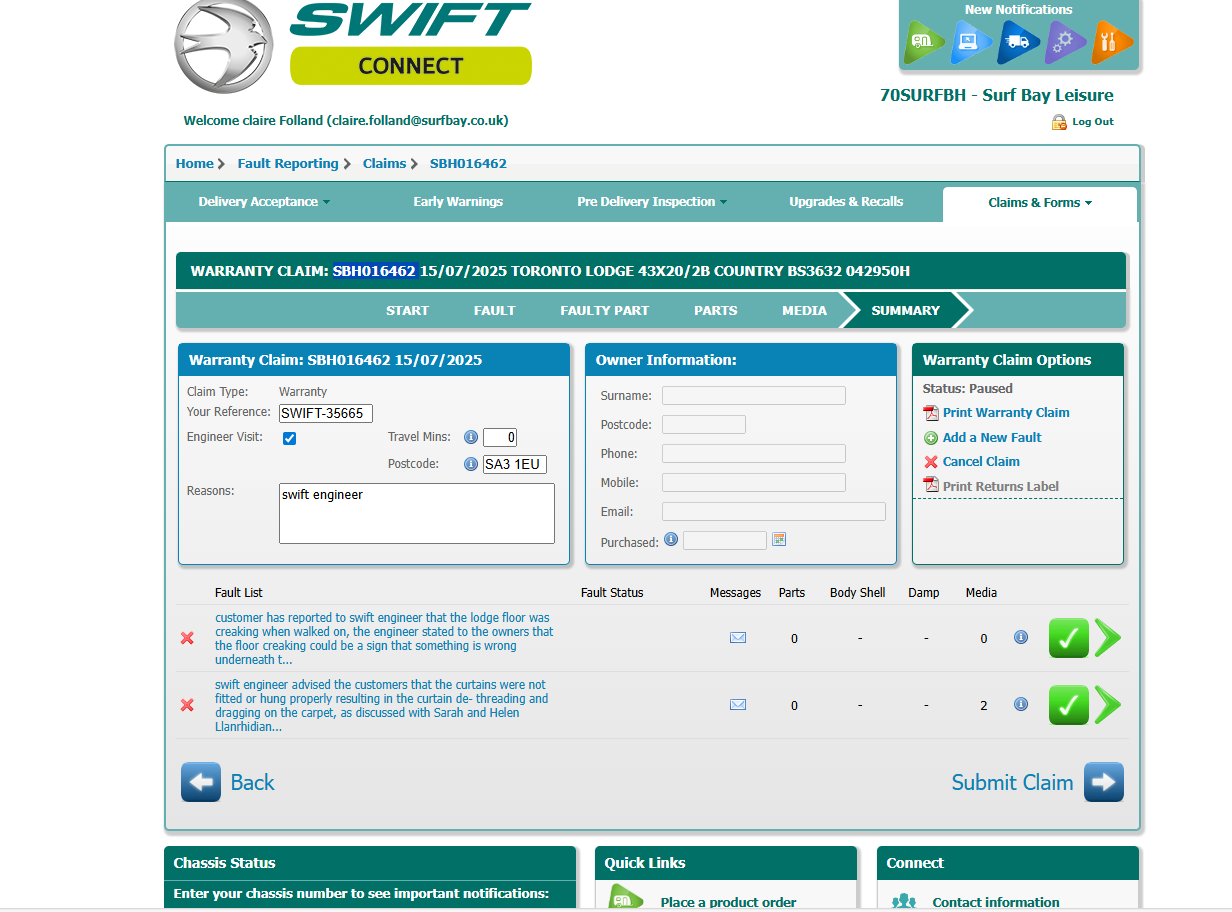Click the orange tools notification icon
The height and width of the screenshot is (912, 1232).
click(1111, 42)
